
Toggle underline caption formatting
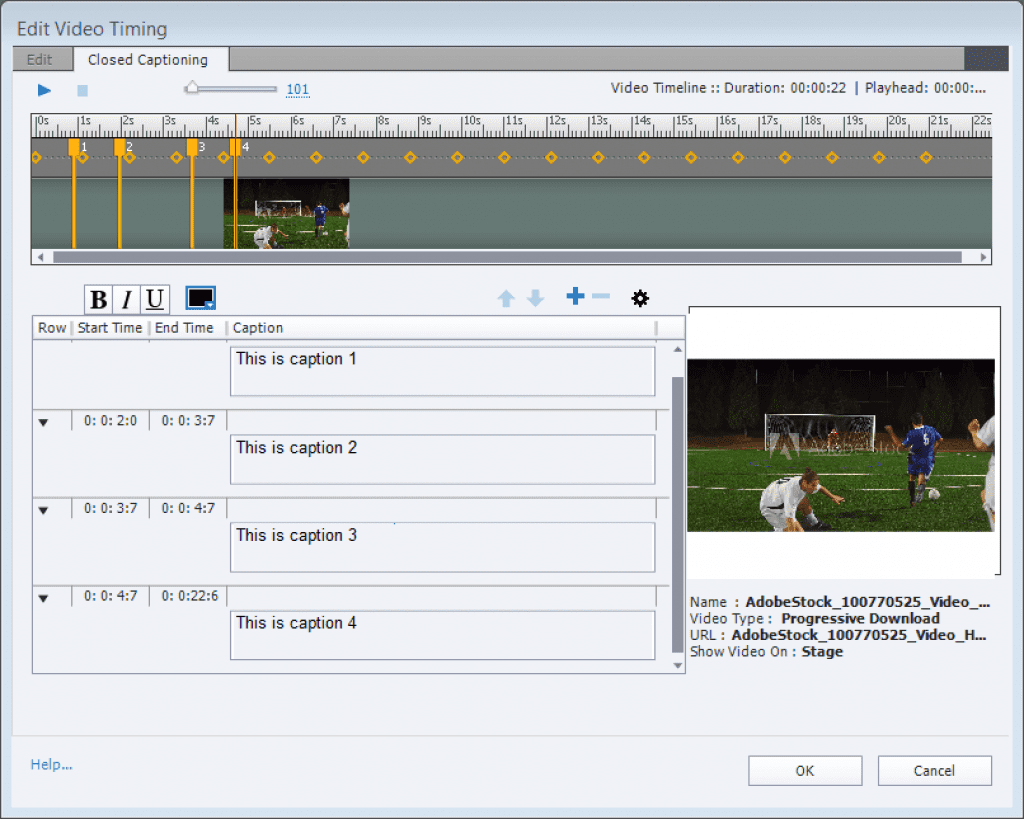tap(155, 300)
